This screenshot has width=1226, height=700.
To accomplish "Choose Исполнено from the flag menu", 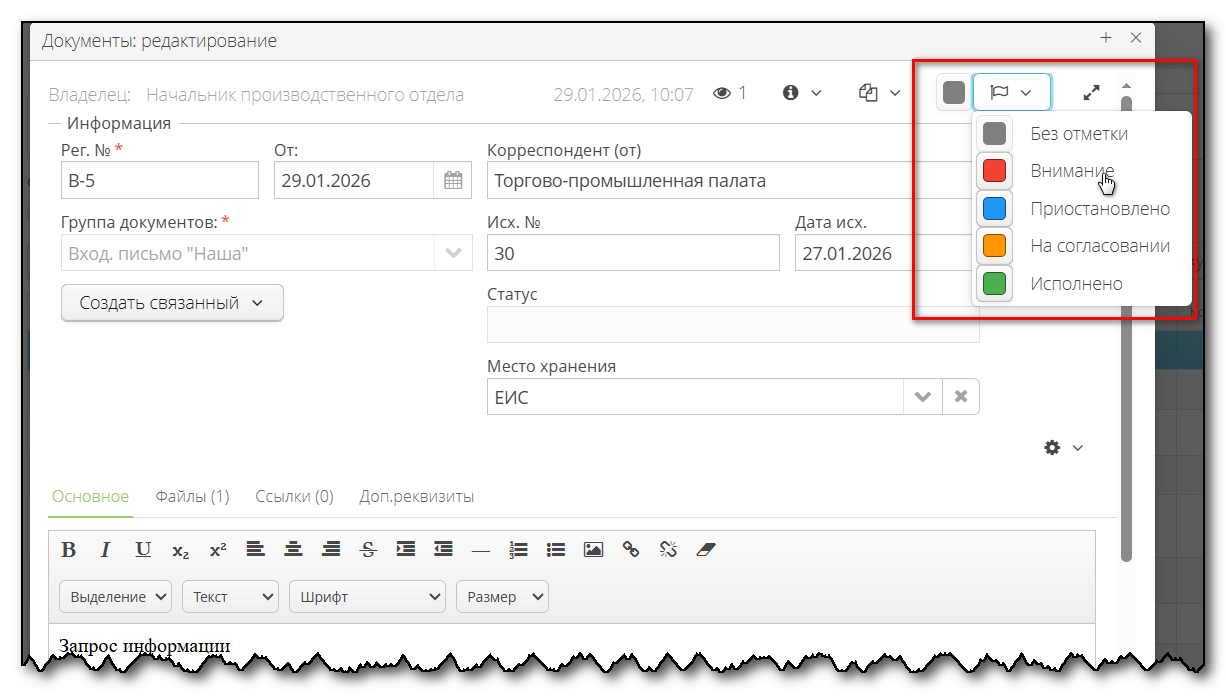I will (1078, 283).
